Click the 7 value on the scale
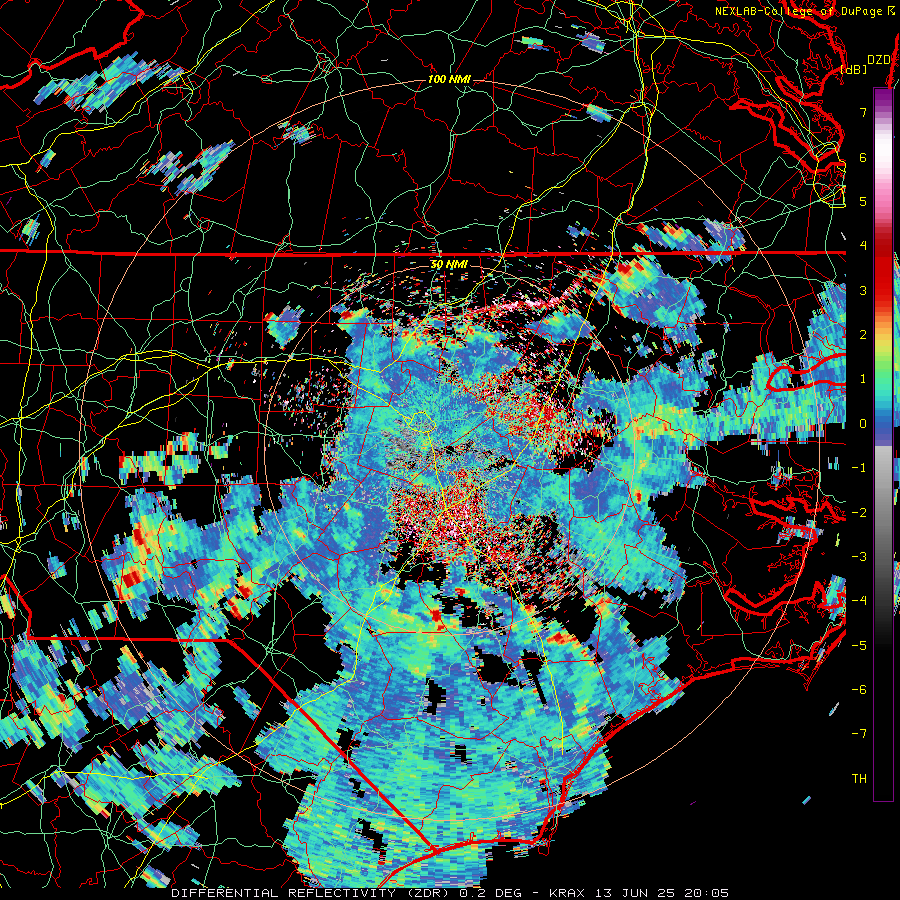The width and height of the screenshot is (900, 900). [863, 112]
